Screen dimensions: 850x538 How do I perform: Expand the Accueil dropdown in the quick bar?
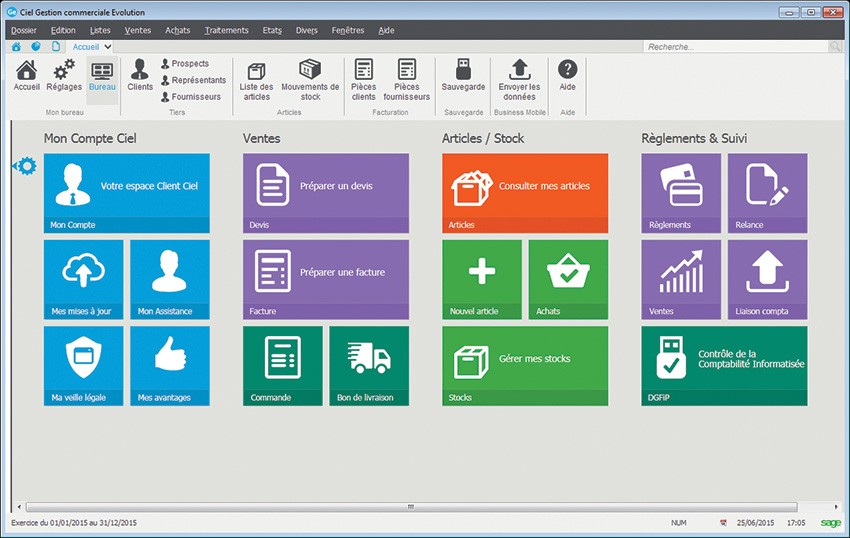107,46
